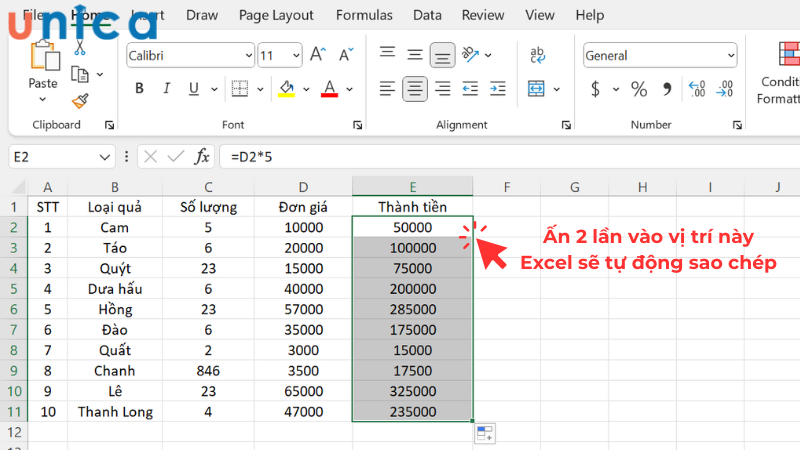Open the font size 11 dropdown
This screenshot has height=450, width=800.
pos(296,56)
